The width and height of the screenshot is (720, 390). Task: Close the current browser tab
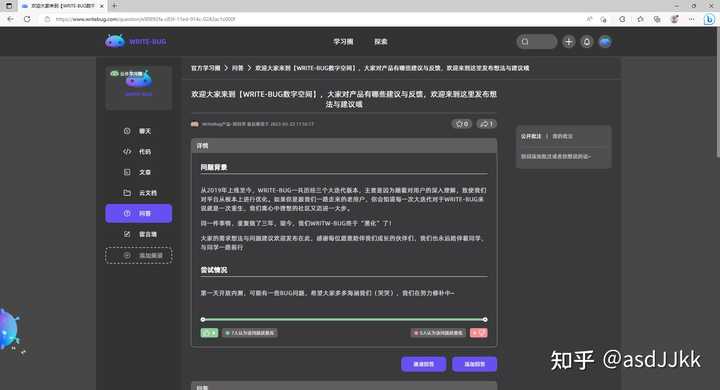[101, 6]
